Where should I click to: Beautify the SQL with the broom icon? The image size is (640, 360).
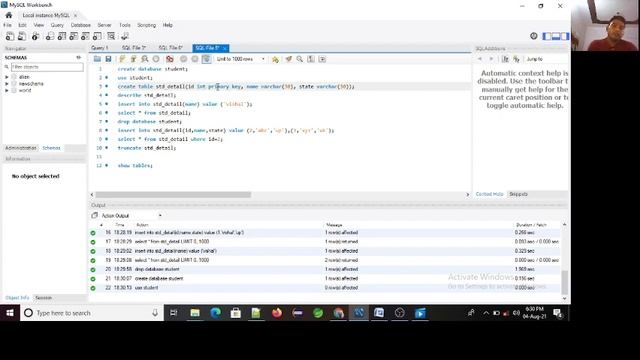click(x=289, y=59)
